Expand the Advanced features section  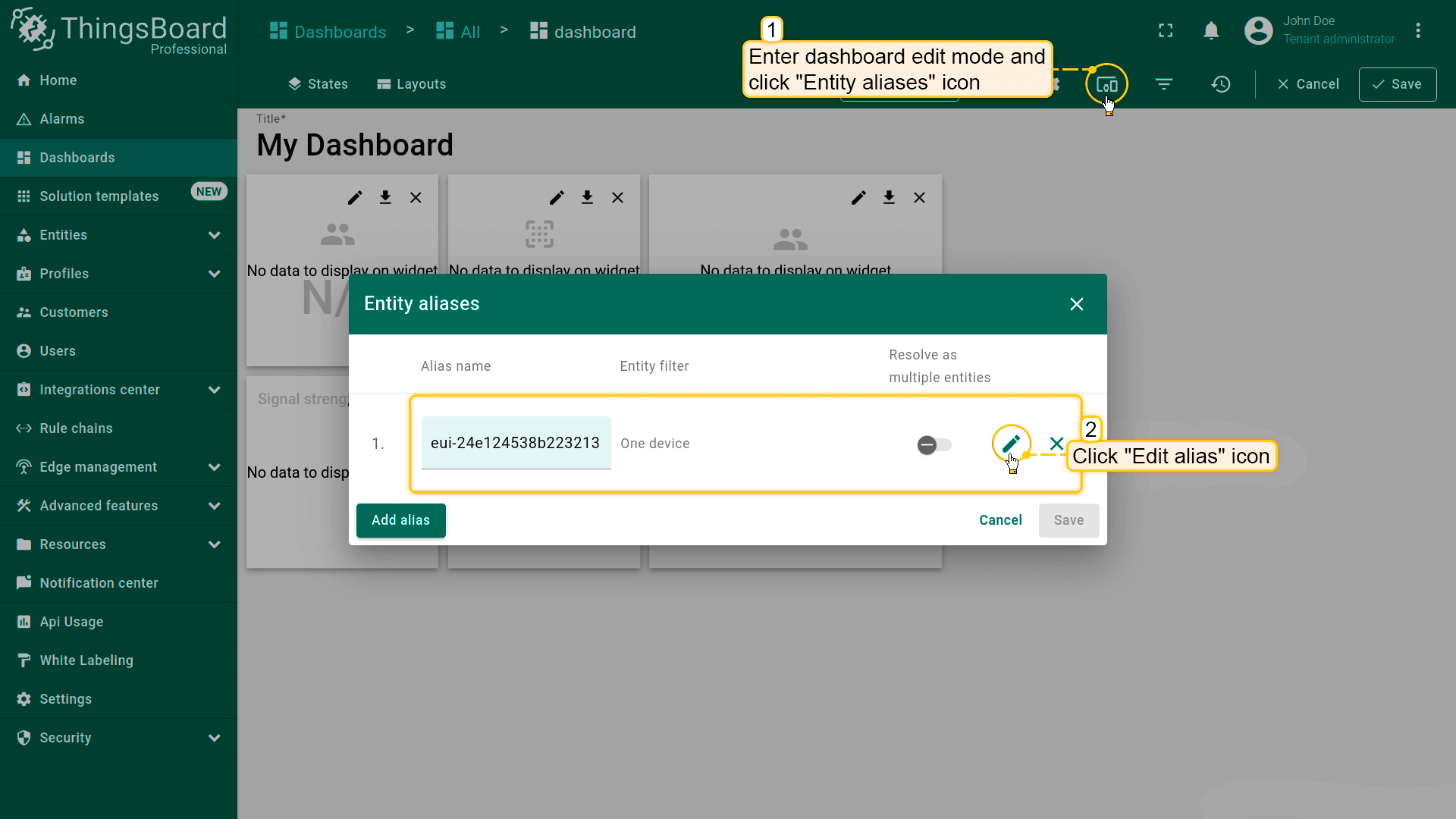(215, 506)
